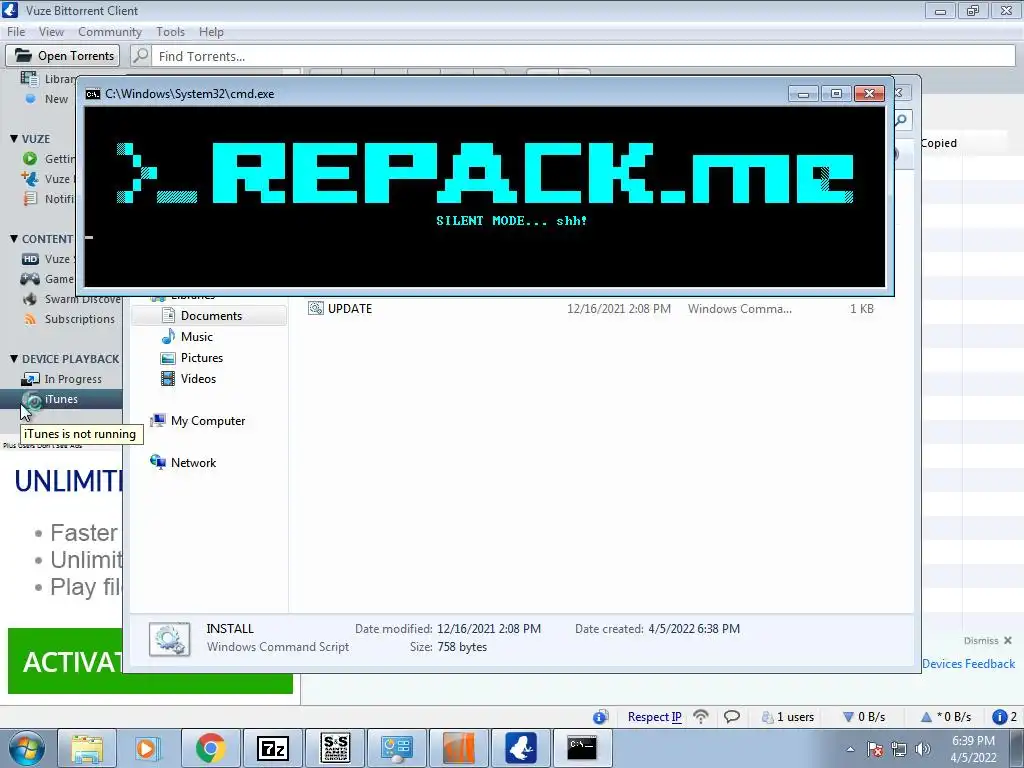Open the Devices Feedback link
Image resolution: width=1024 pixels, height=768 pixels.
point(968,664)
